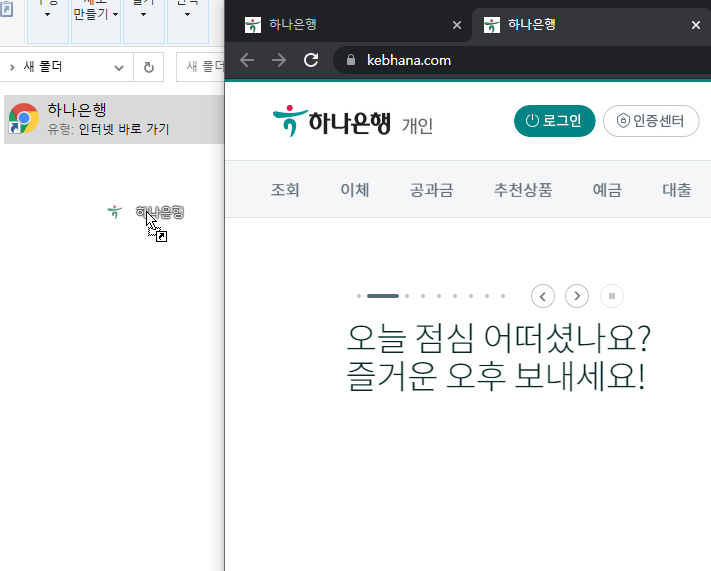
Task: Open the 하나은행 logo home link
Action: 331,121
